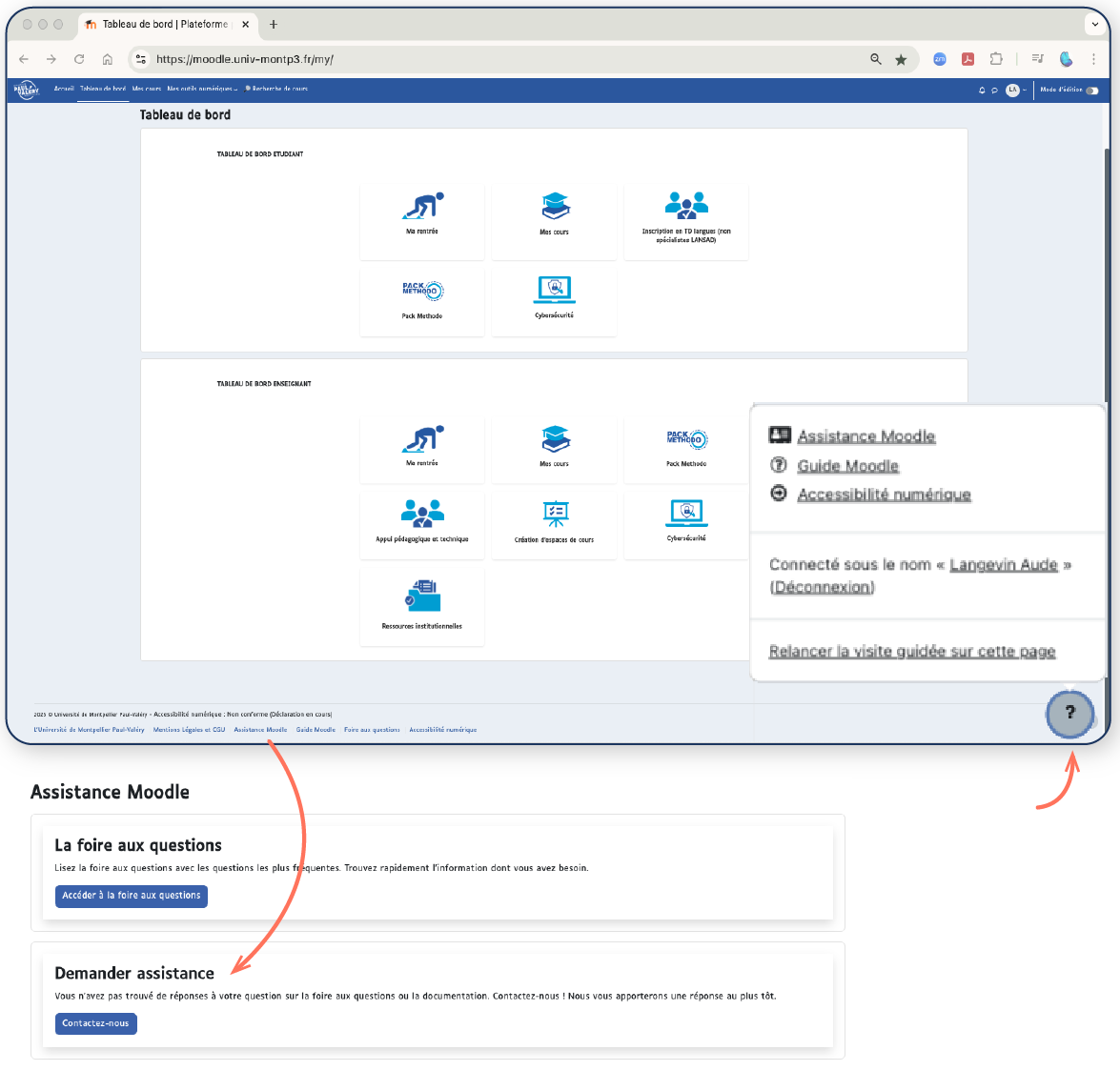Toggle the Mode d'édition switch

pyautogui.click(x=1091, y=91)
